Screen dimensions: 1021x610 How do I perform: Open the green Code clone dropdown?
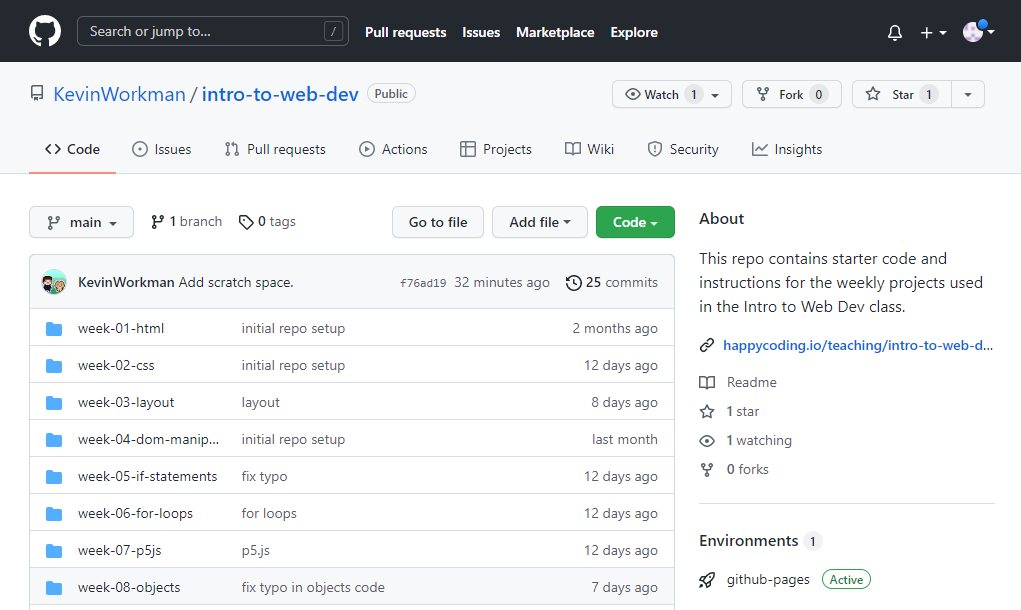click(x=635, y=222)
